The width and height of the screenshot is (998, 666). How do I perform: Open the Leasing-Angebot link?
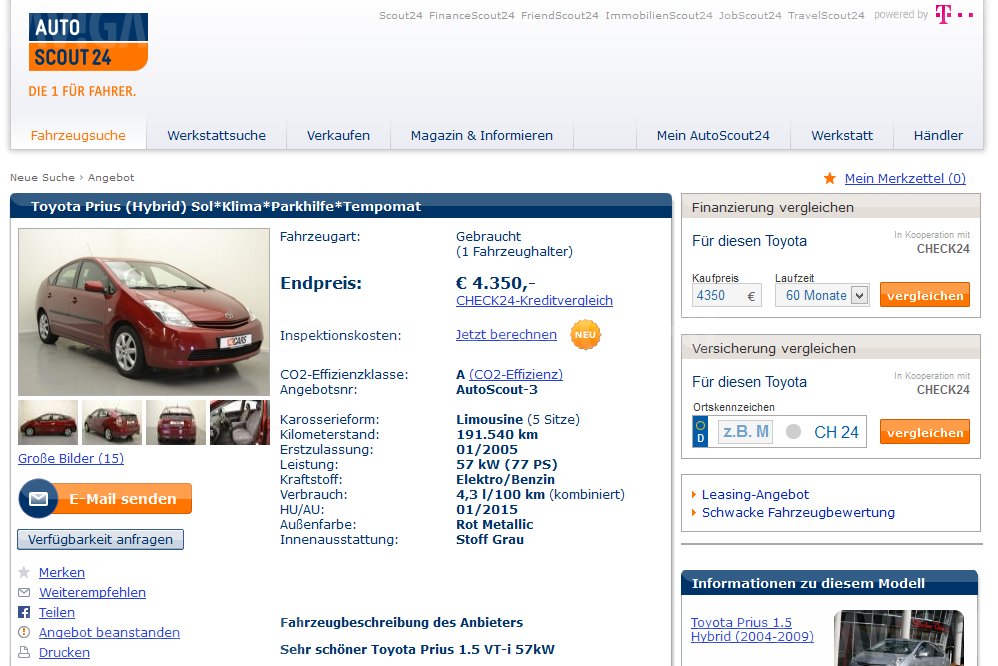click(755, 495)
